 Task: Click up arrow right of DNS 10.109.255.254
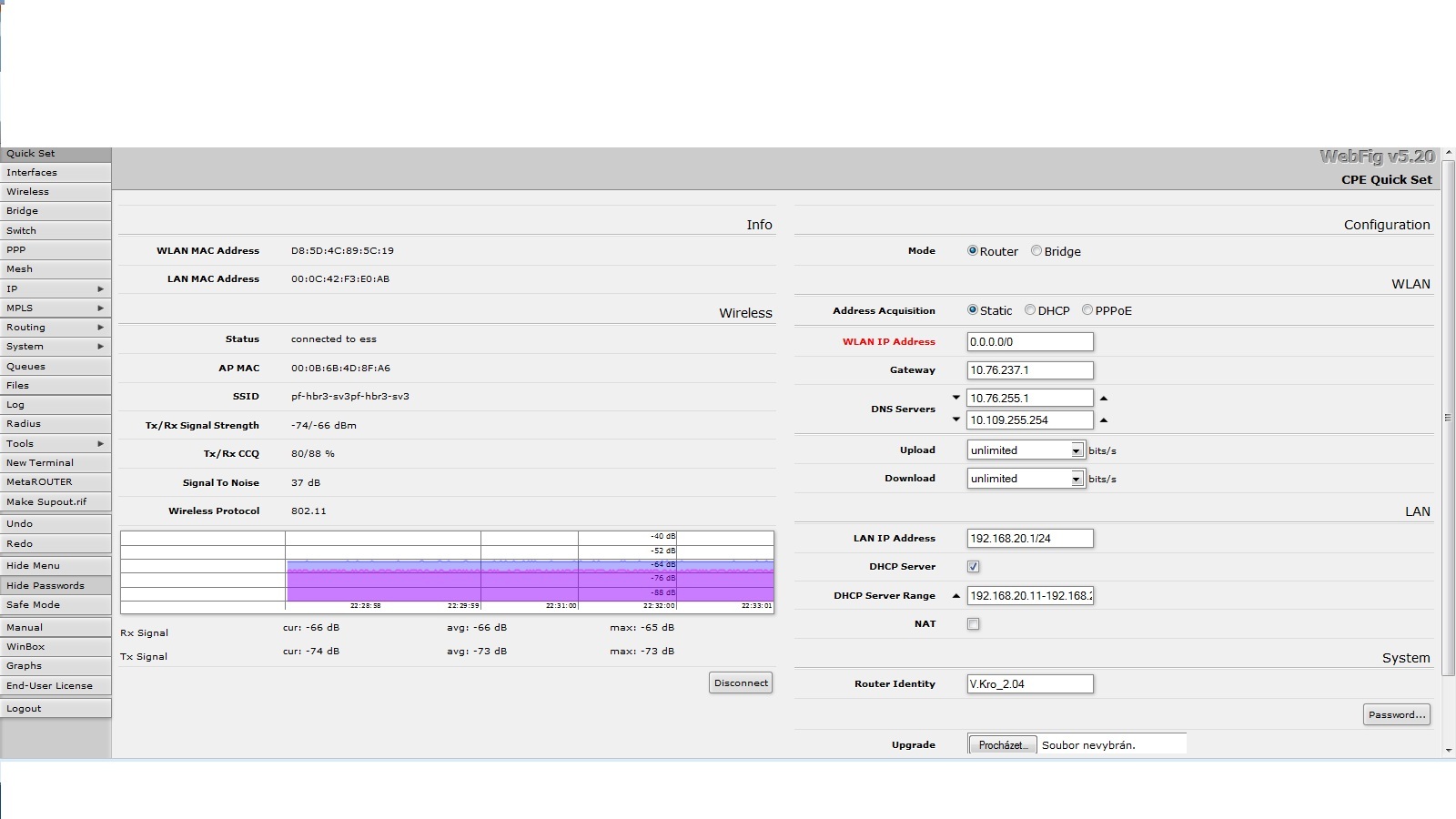pos(1104,420)
